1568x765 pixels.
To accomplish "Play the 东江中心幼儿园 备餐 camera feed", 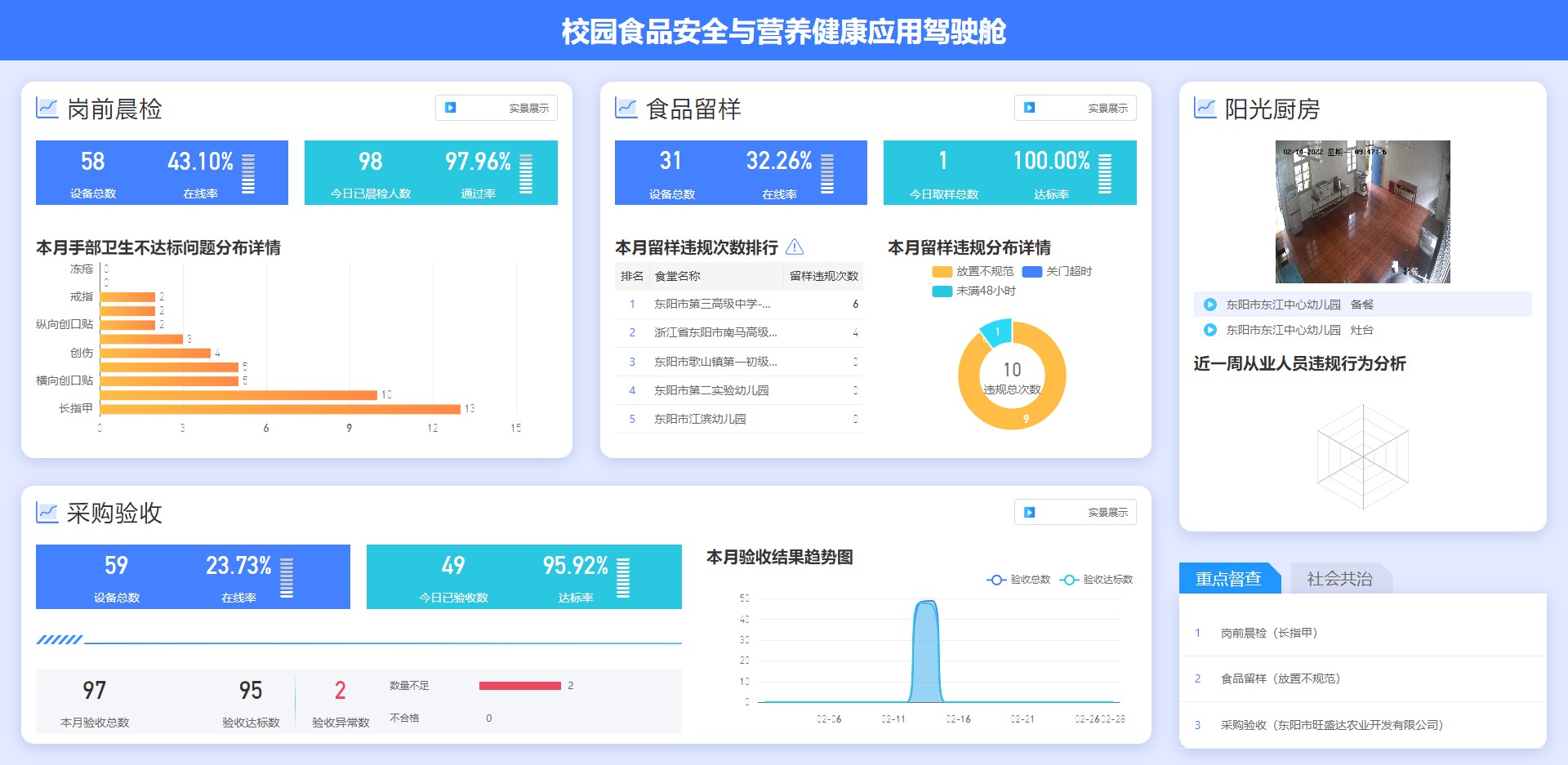I will (1210, 305).
